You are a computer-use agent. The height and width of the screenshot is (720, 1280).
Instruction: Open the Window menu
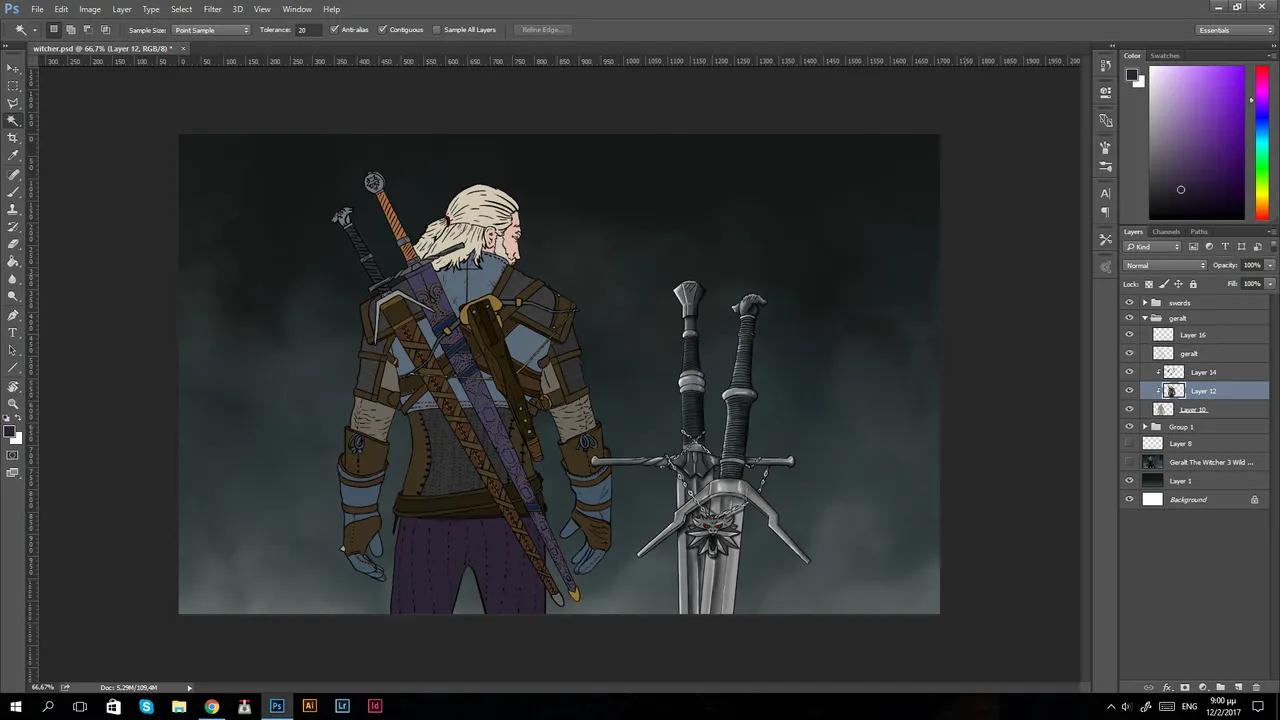[x=297, y=9]
